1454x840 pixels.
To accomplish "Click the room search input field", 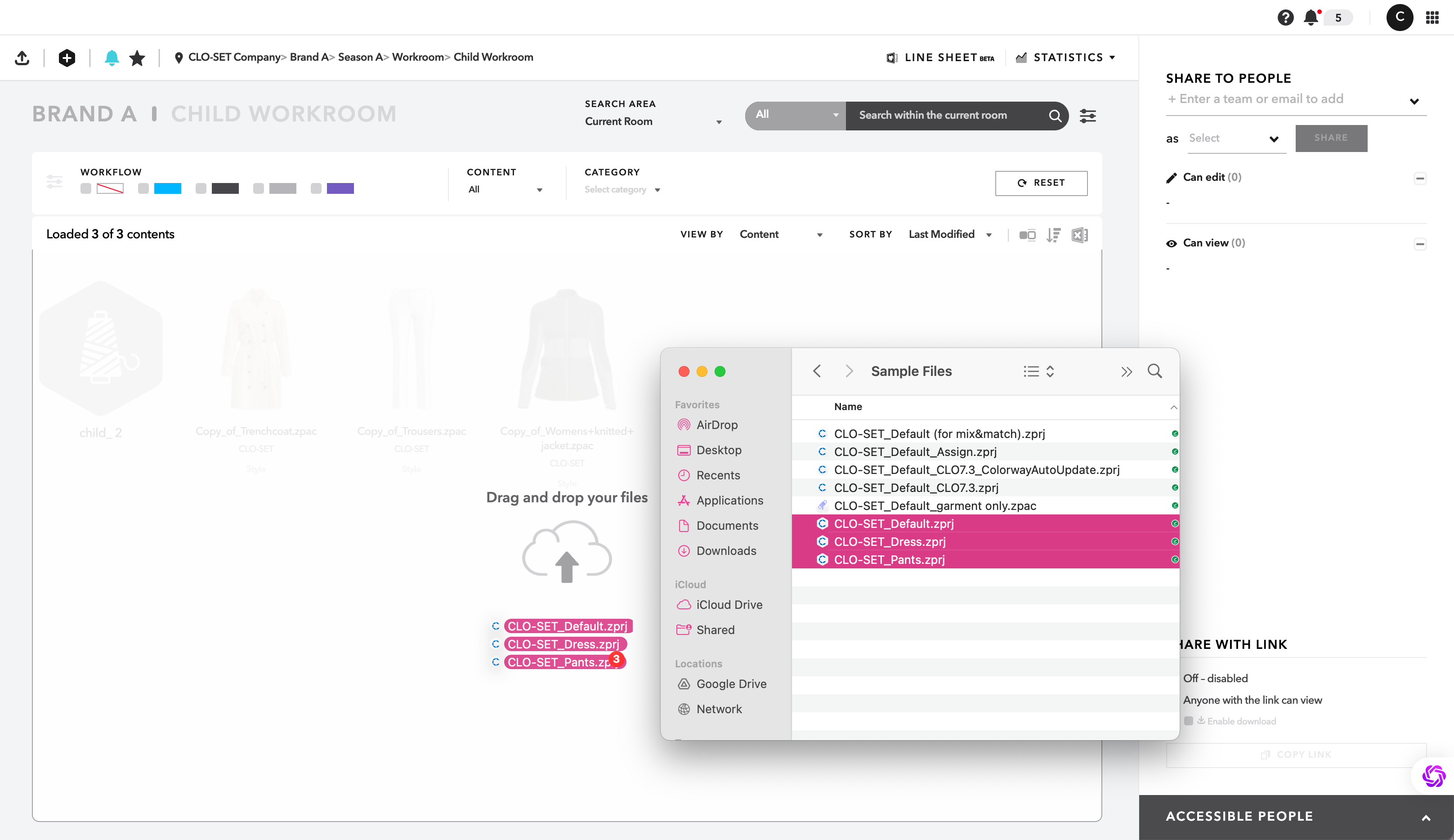I will coord(946,116).
